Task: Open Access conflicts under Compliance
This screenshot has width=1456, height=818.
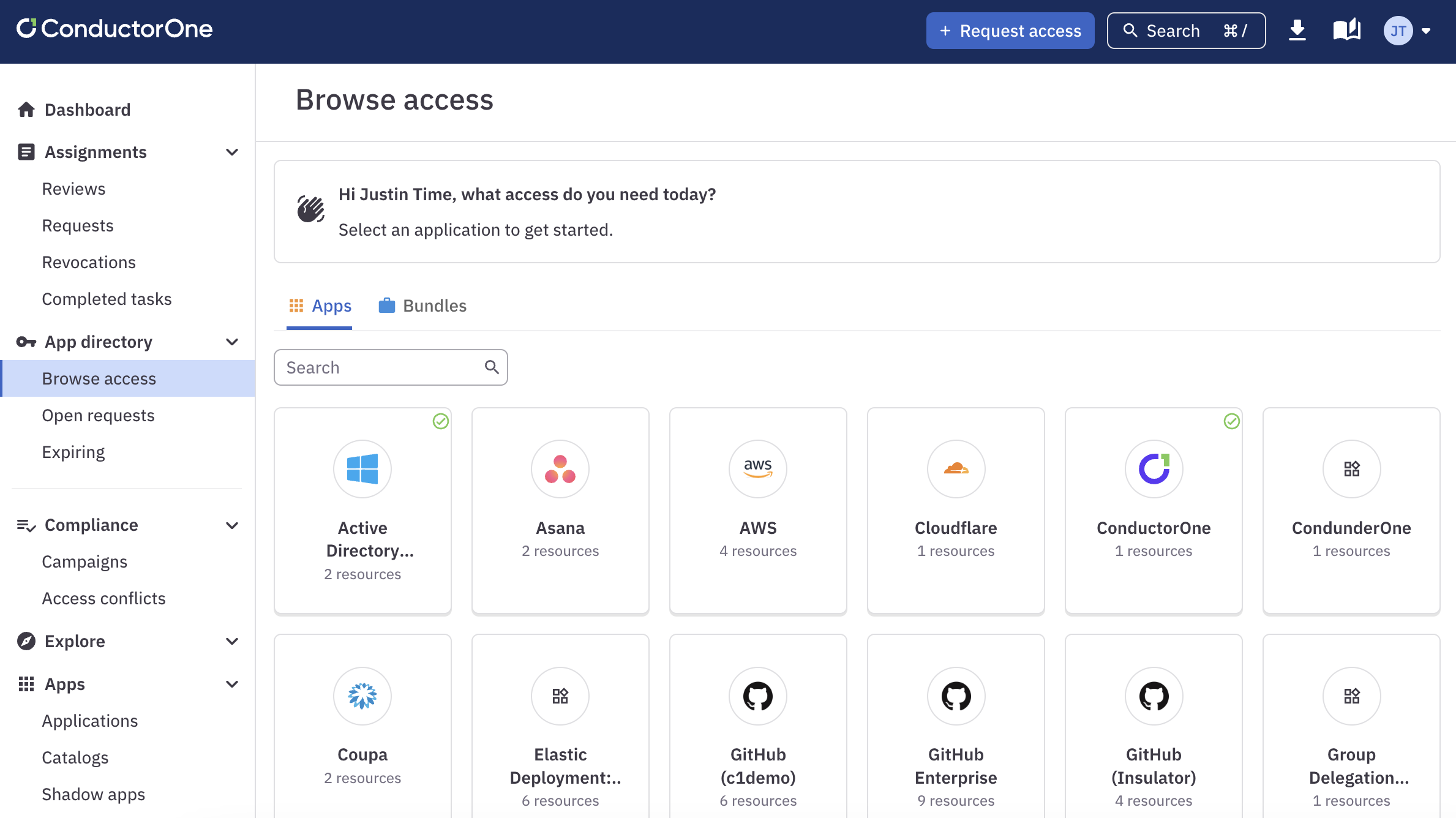Action: (x=103, y=598)
